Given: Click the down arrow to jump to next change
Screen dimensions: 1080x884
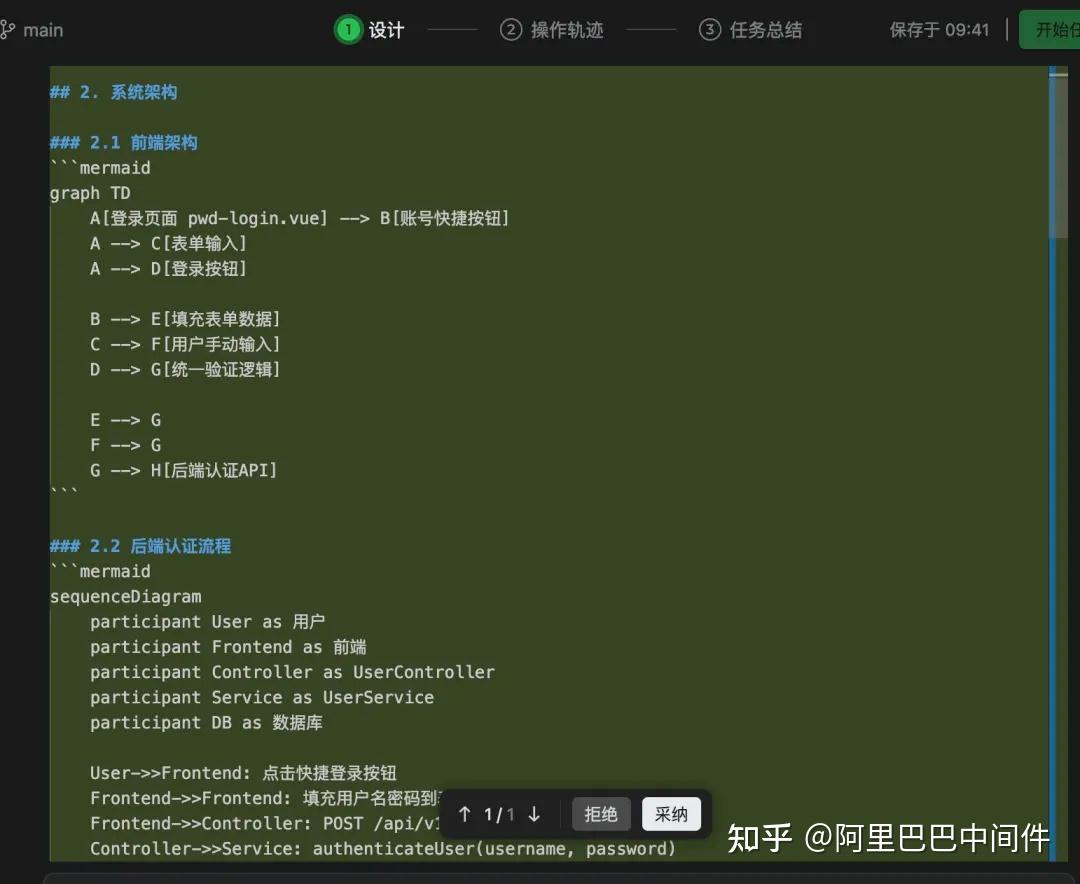Looking at the screenshot, I should click(534, 814).
